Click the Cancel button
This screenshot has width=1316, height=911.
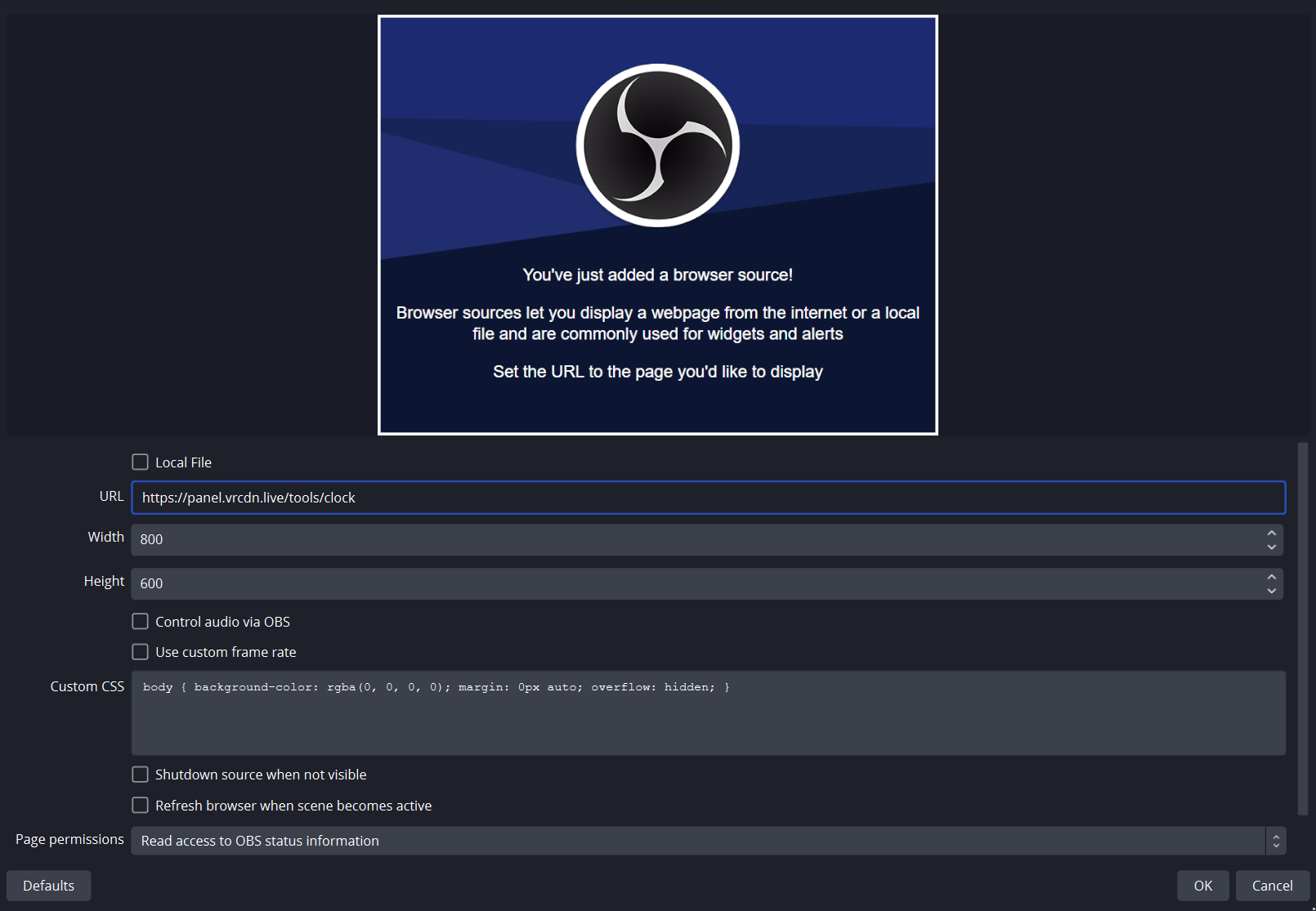1273,886
